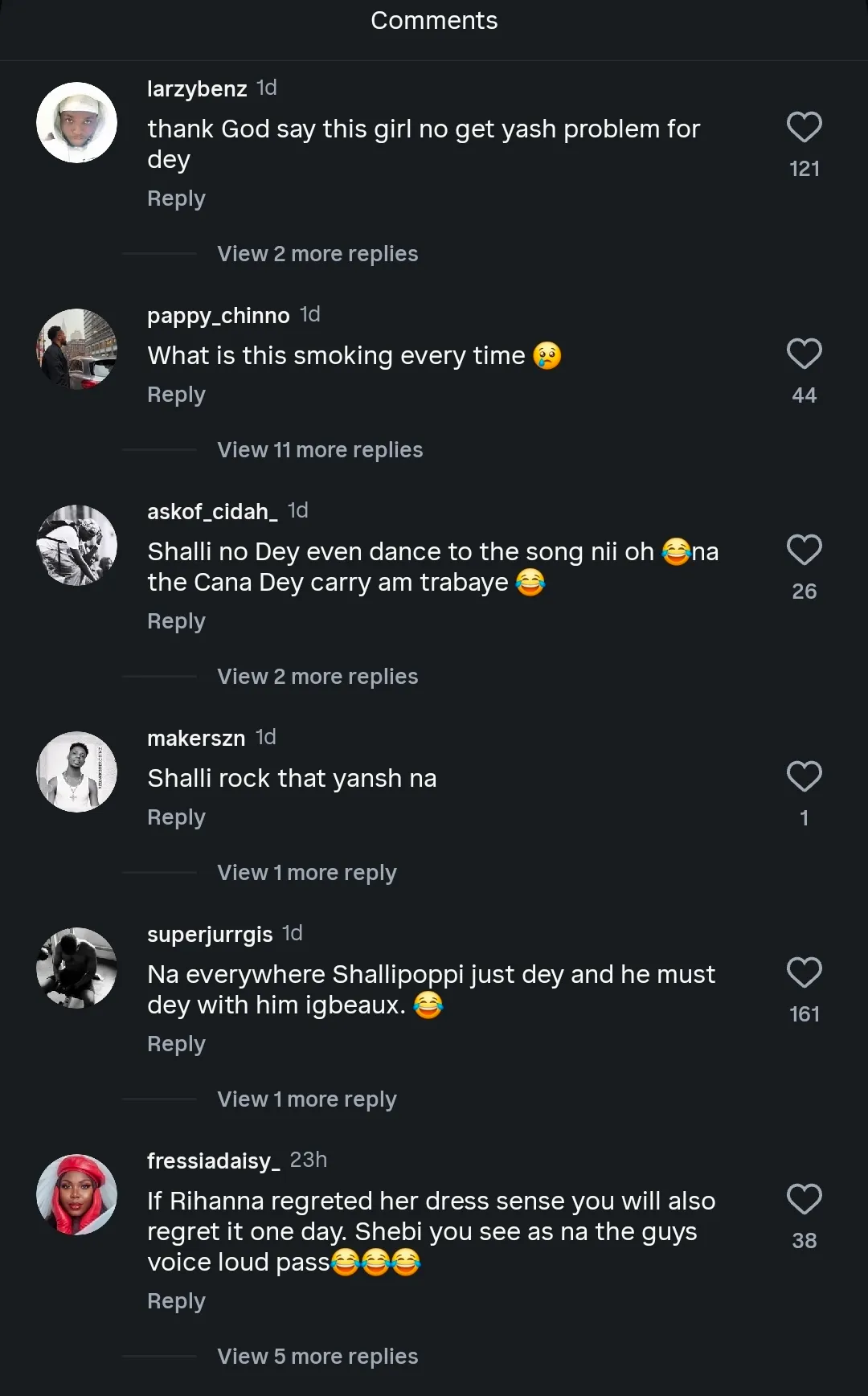Viewport: 868px width, 1396px height.
Task: Reply to makerszn's comment
Action: point(176,817)
